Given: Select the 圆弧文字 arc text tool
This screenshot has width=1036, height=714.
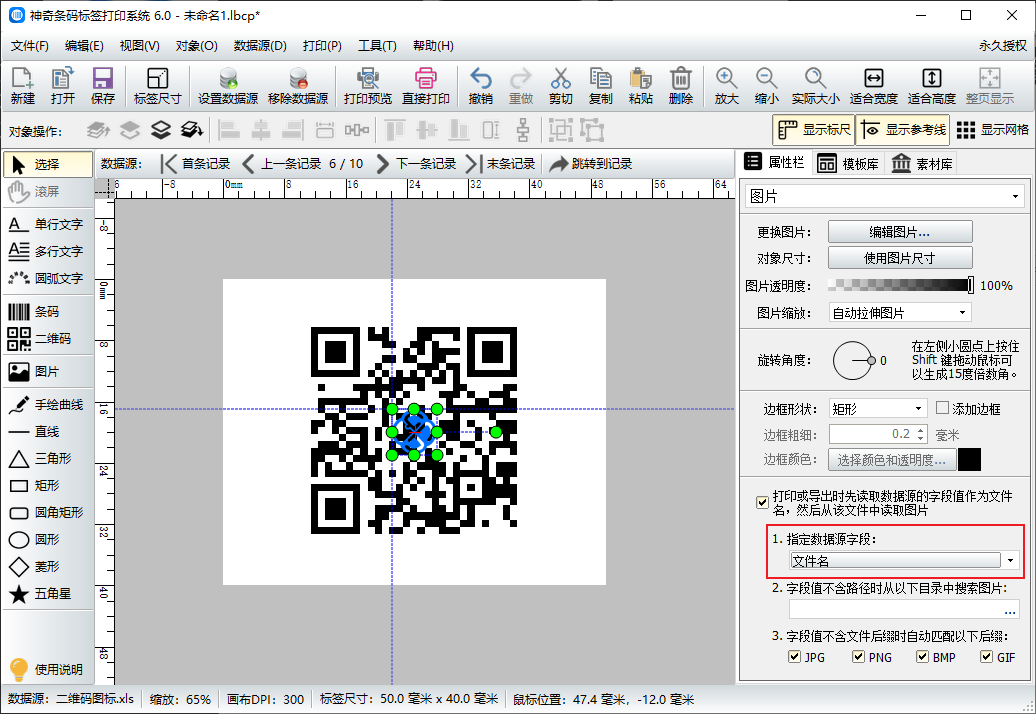Looking at the screenshot, I should (x=47, y=279).
